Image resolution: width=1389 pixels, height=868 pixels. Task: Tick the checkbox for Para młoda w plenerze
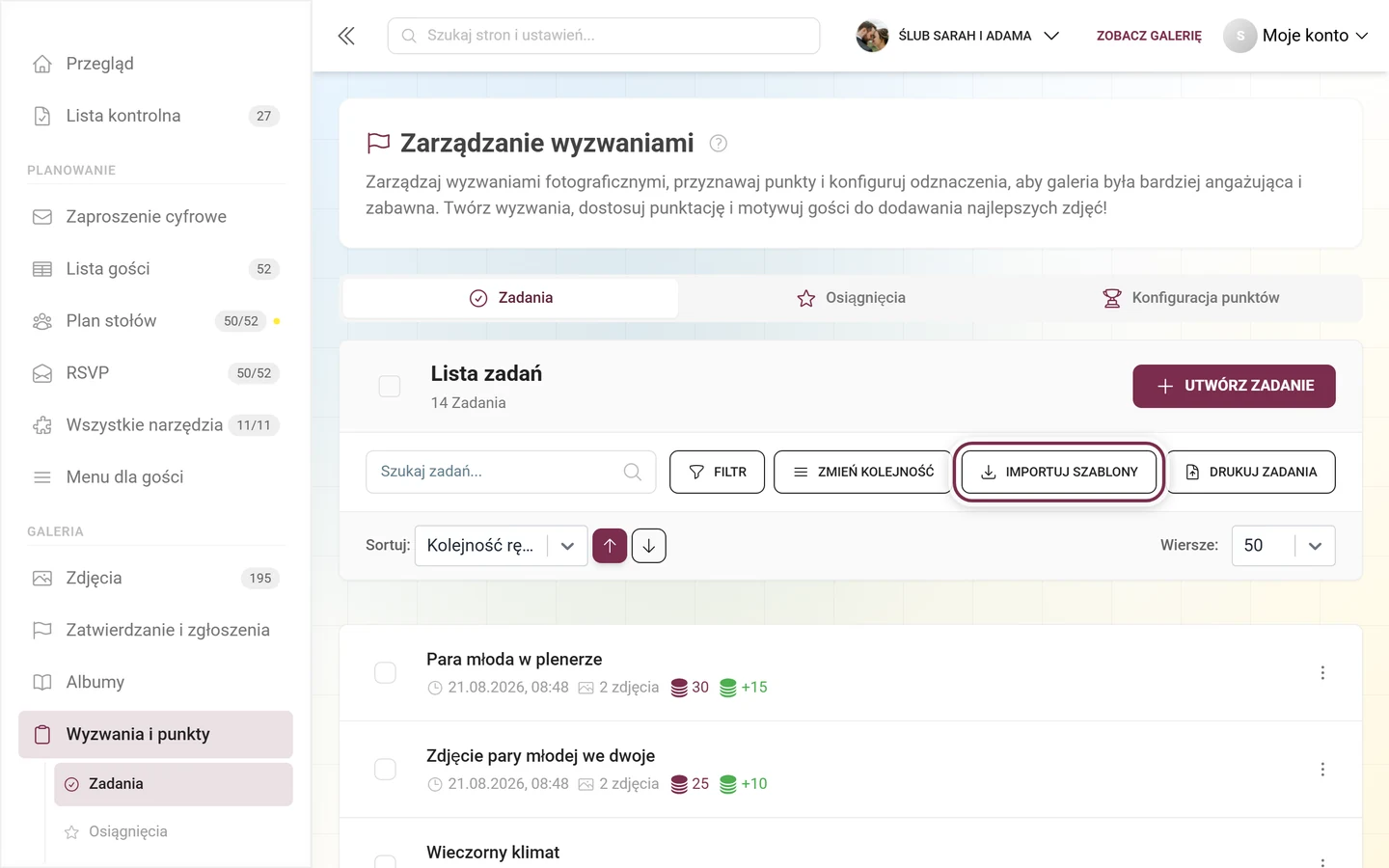pyautogui.click(x=385, y=672)
